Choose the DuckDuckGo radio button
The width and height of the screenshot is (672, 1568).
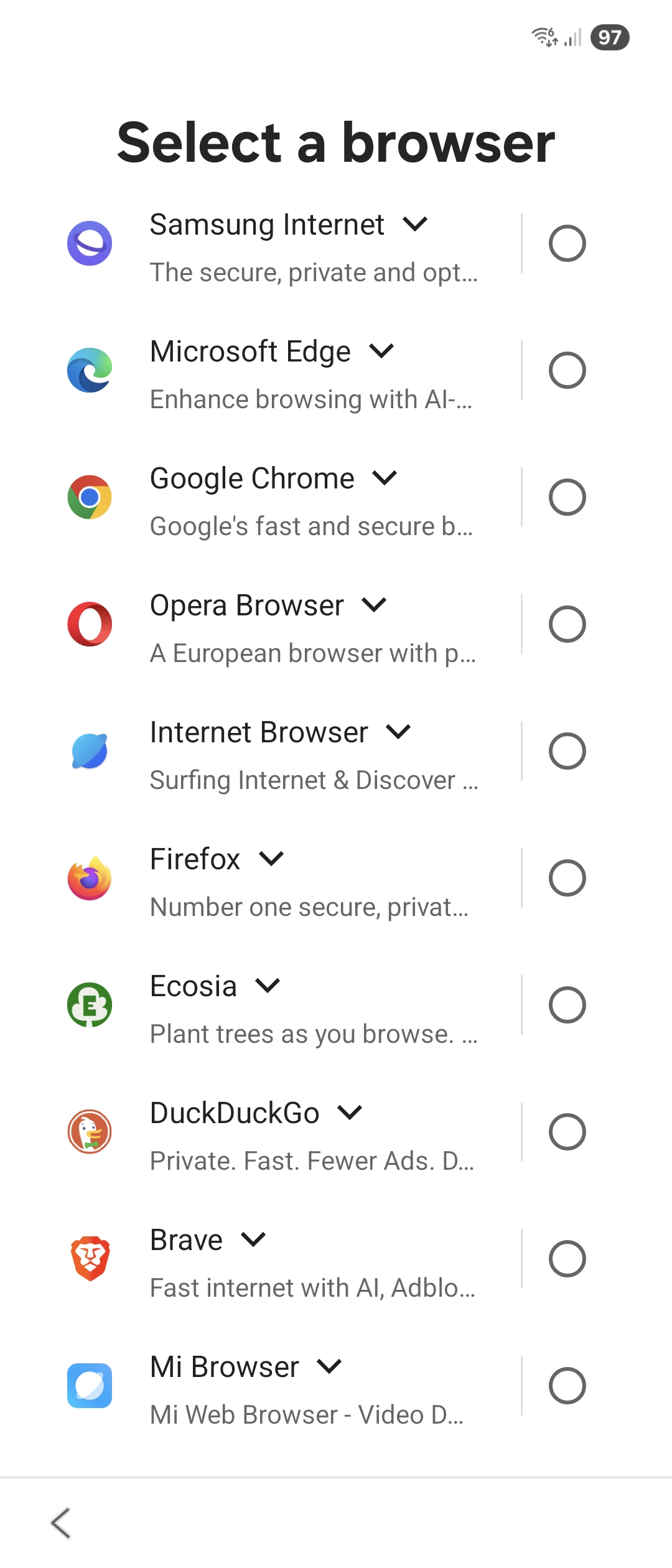(567, 1132)
